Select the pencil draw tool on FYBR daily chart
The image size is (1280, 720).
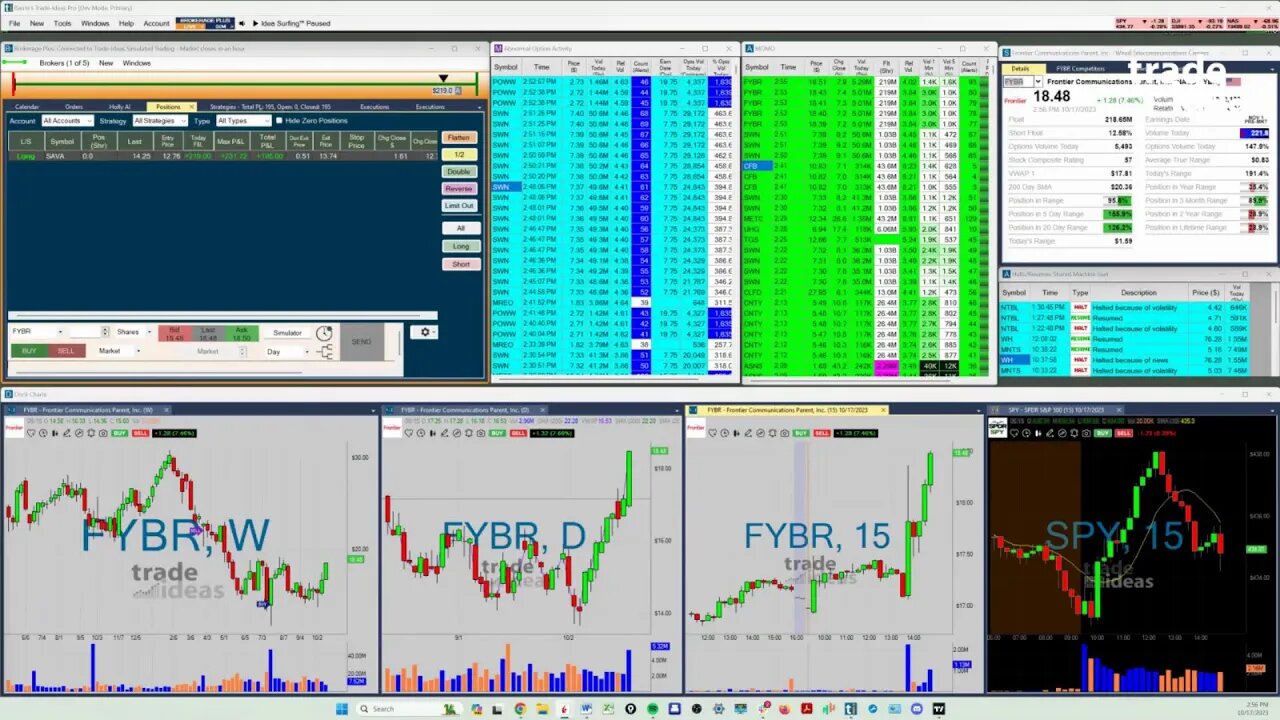[x=444, y=433]
